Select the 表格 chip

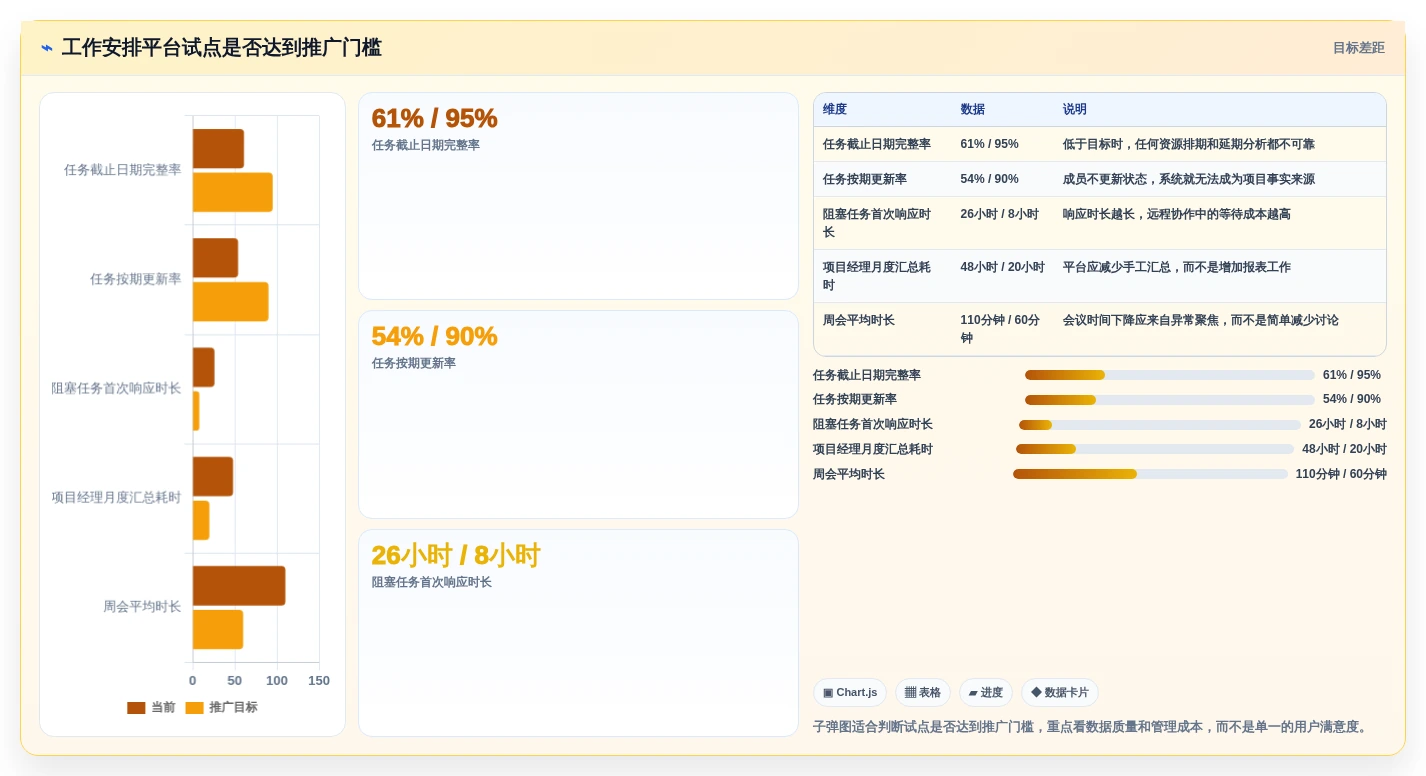922,692
